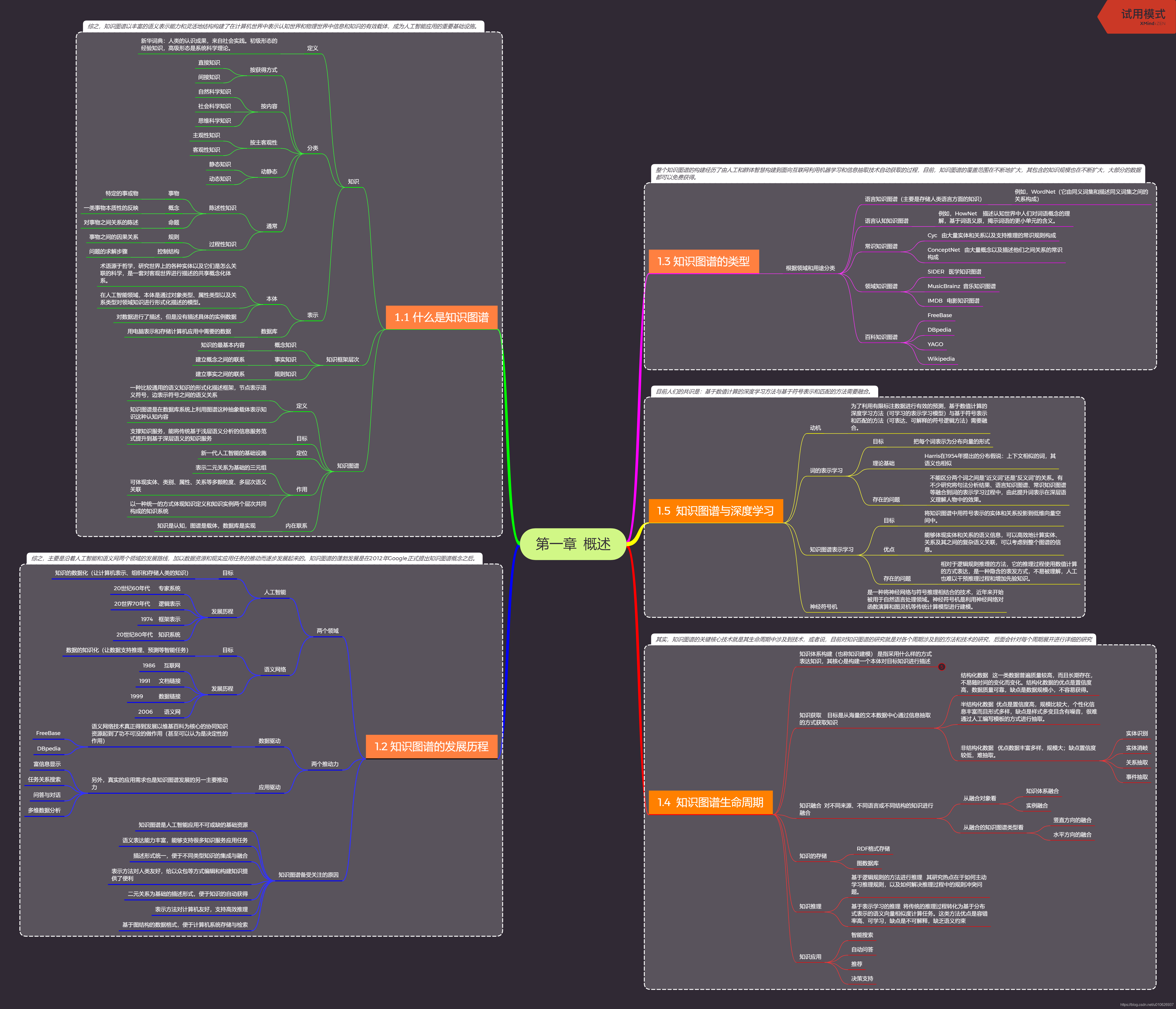
Task: Select the 知识图谱表示学习 node
Action: click(832, 549)
